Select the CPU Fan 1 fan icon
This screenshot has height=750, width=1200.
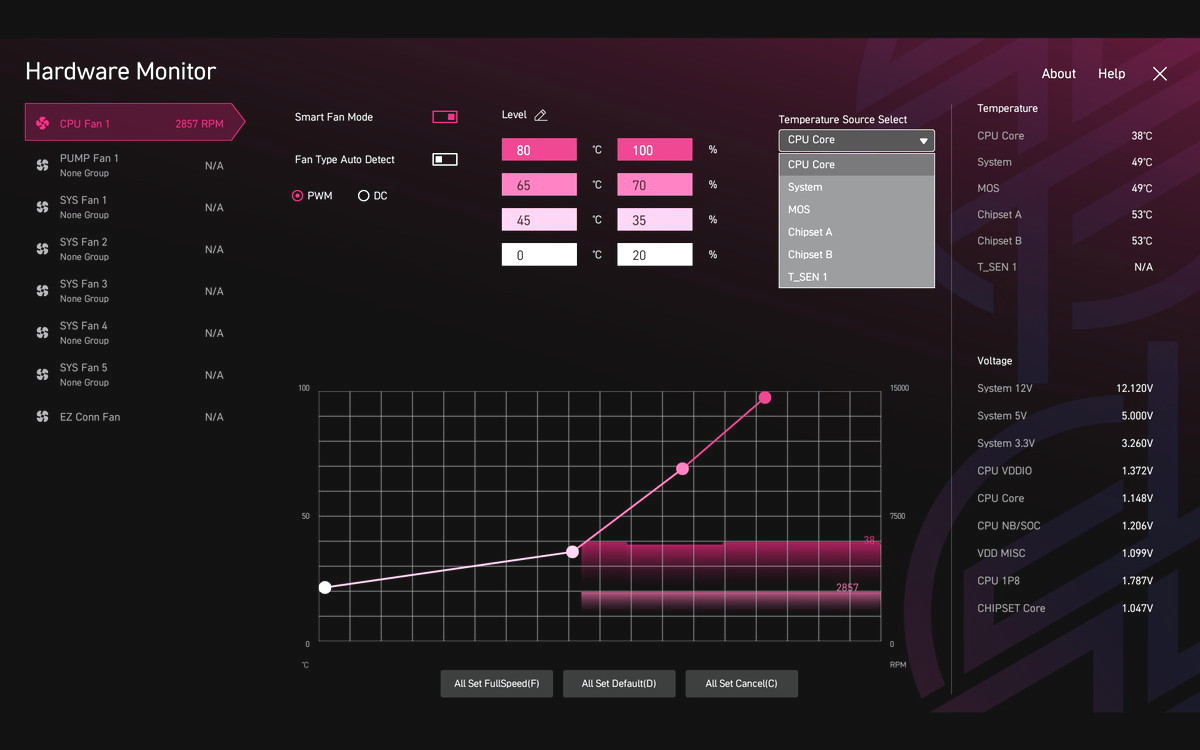[x=42, y=124]
